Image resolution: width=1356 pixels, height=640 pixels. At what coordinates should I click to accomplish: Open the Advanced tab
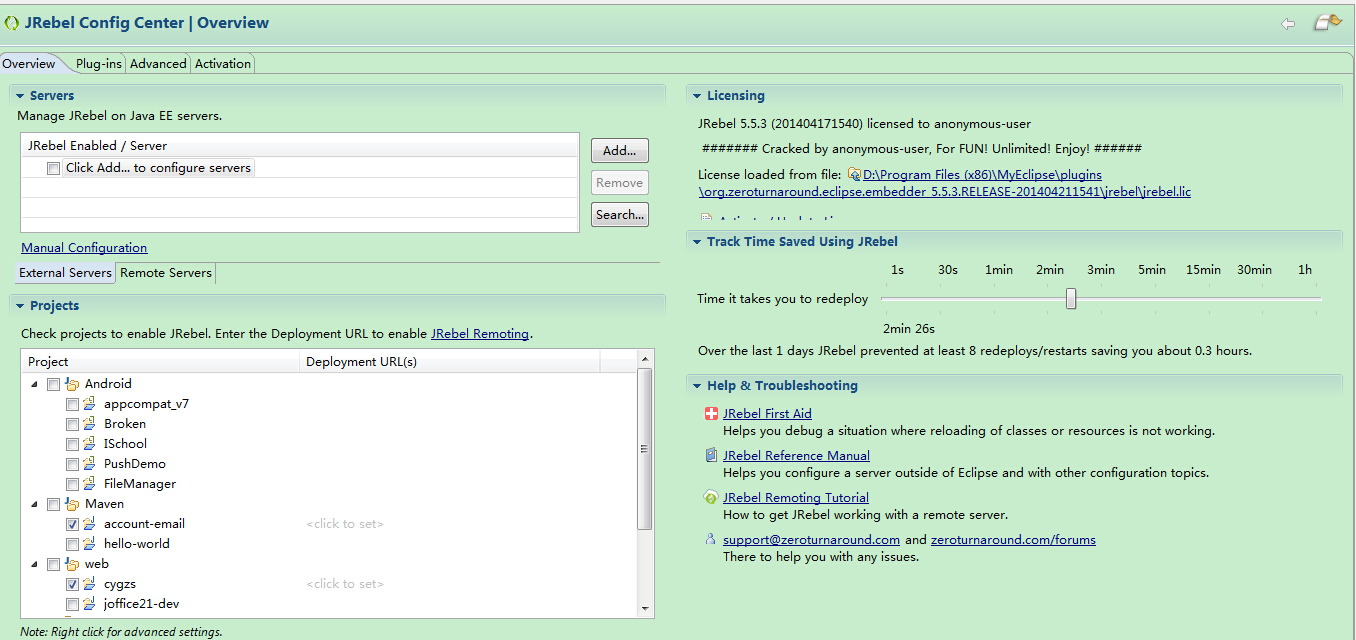click(158, 64)
